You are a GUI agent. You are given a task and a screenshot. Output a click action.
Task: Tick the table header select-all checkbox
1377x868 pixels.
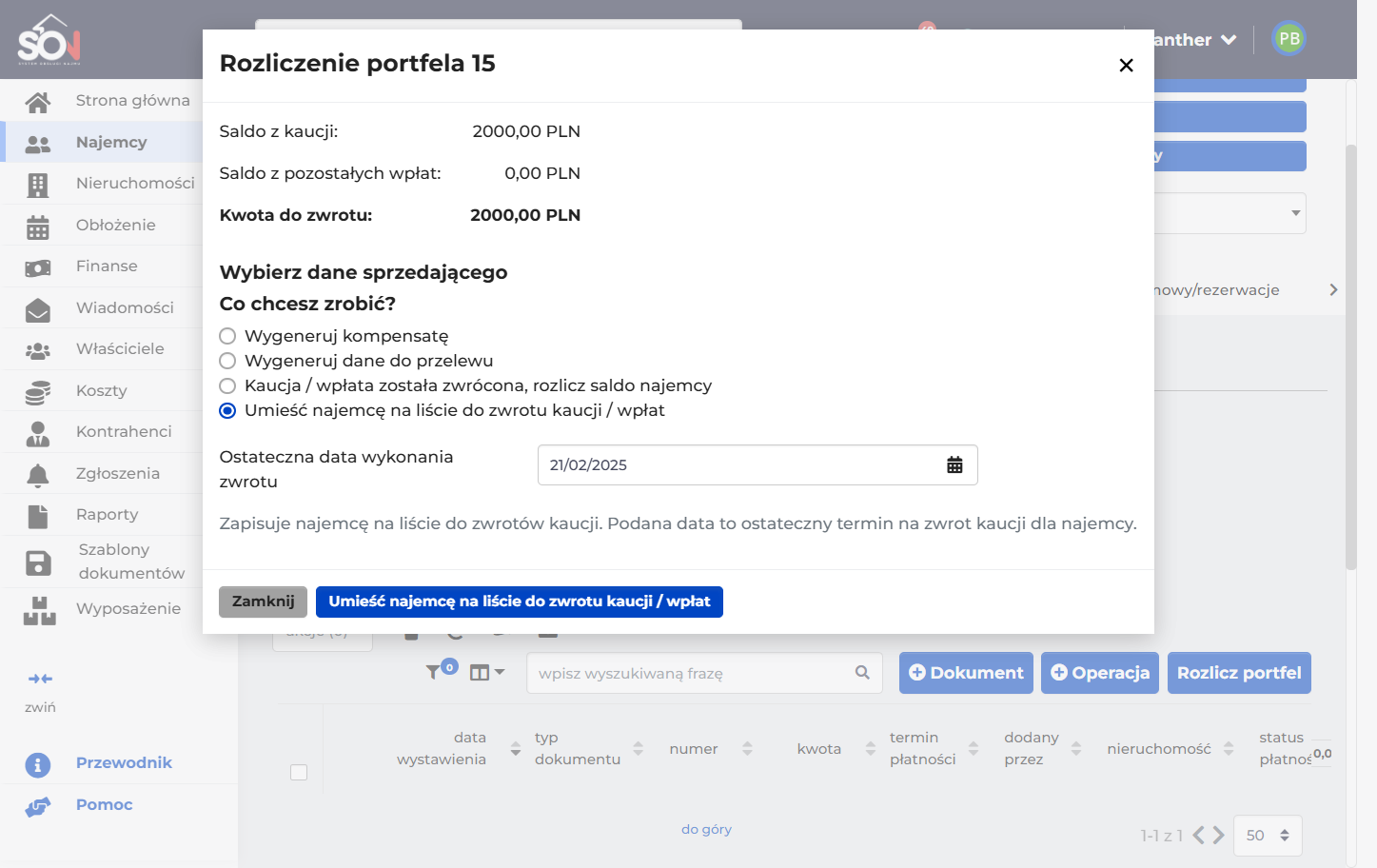pyautogui.click(x=299, y=772)
